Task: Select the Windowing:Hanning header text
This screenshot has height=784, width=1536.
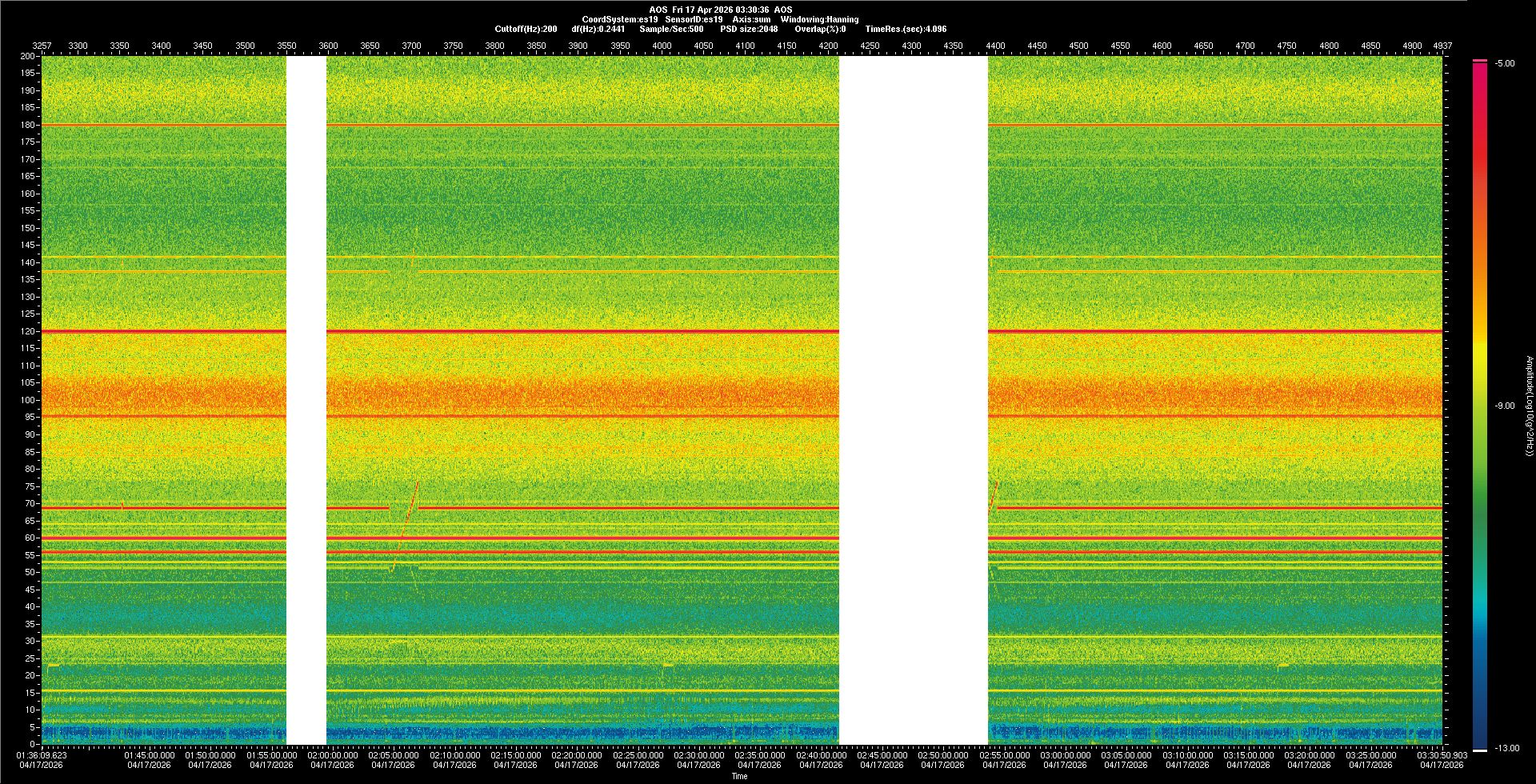Action: [819, 19]
